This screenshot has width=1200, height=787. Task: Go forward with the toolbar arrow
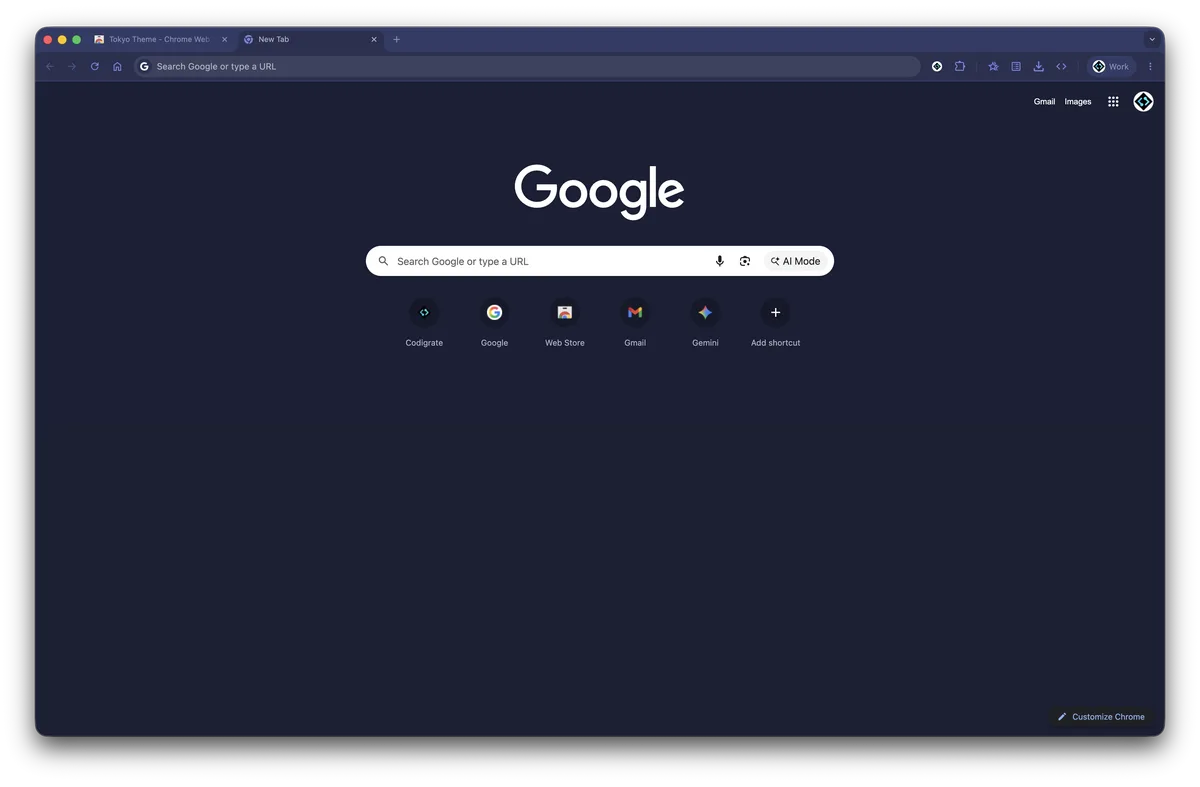[x=72, y=67]
